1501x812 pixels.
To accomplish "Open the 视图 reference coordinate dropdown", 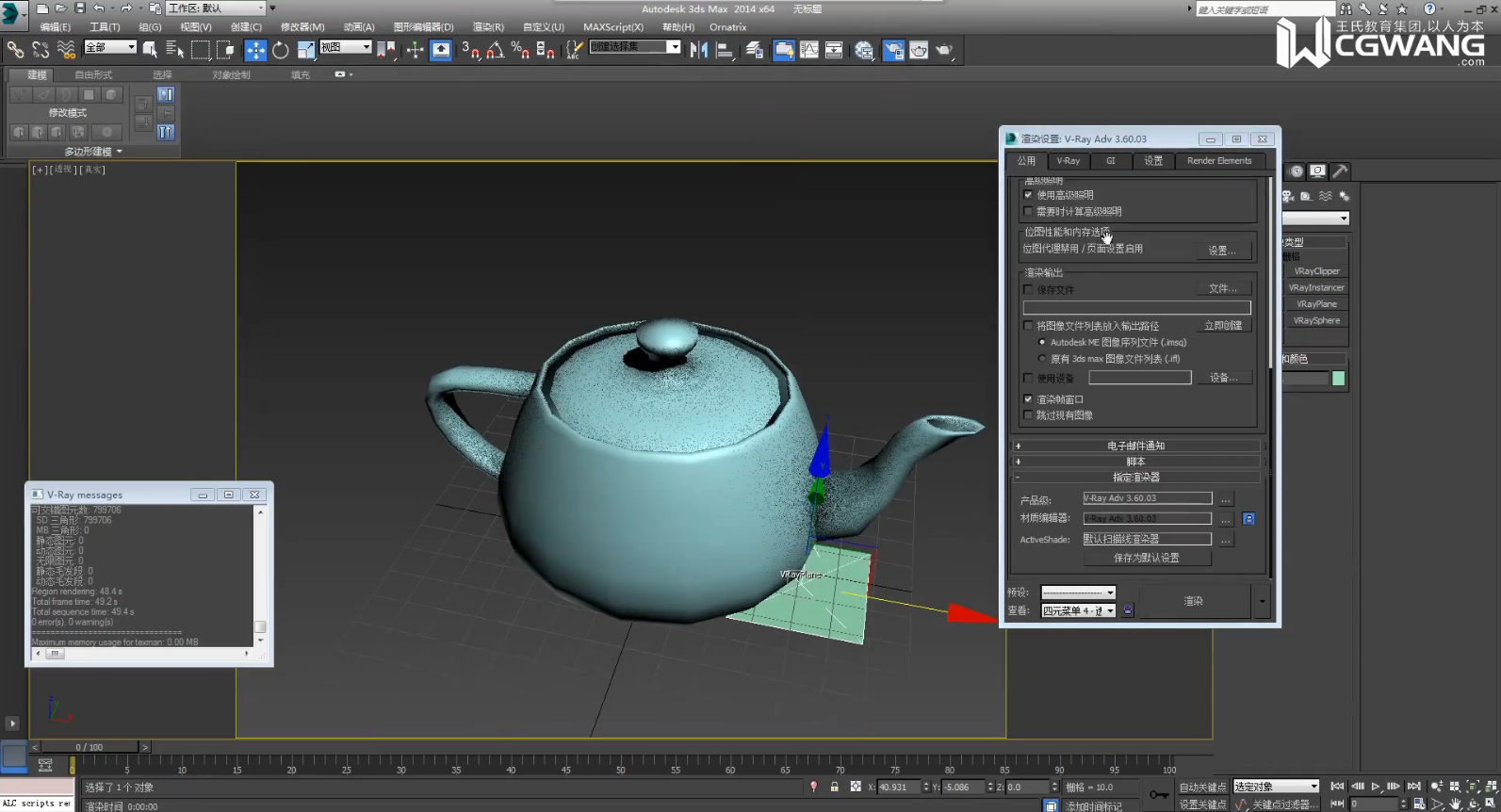I will coord(346,47).
